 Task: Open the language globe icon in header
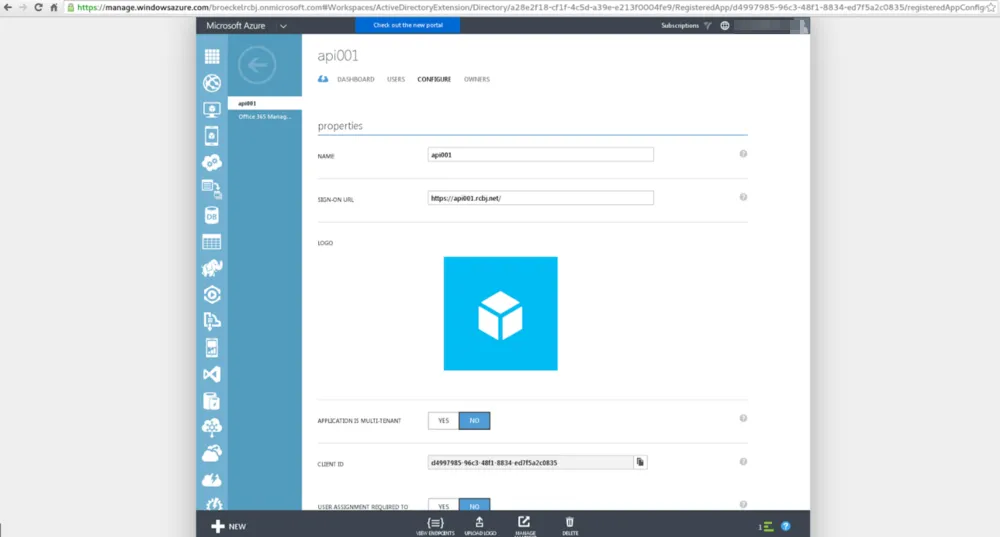point(724,26)
